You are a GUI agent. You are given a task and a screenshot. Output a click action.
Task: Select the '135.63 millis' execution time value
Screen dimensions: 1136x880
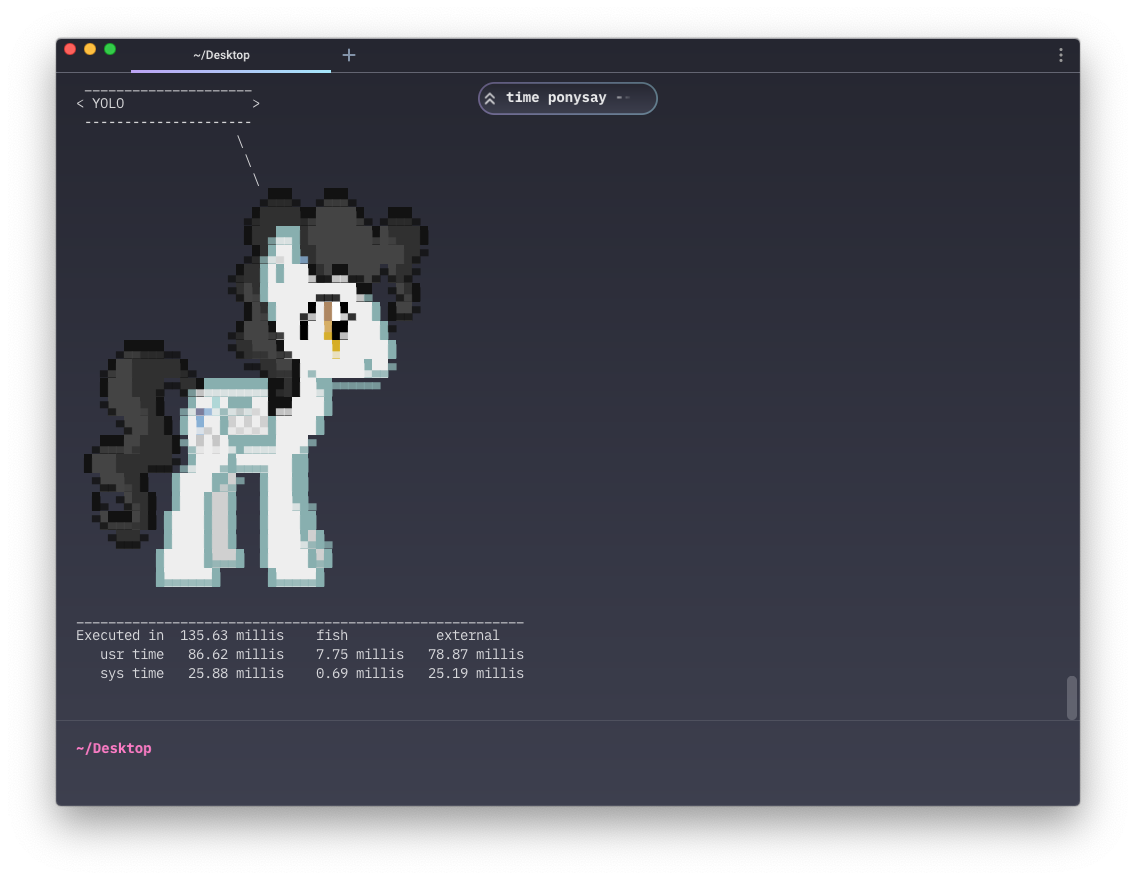tap(232, 635)
